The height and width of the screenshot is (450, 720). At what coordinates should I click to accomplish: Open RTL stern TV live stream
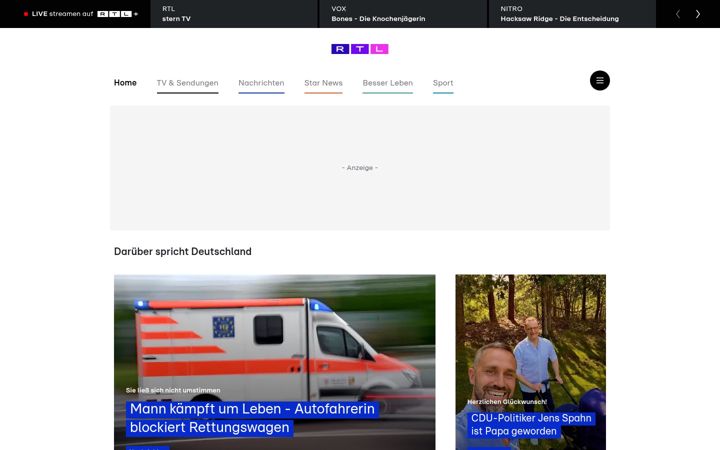234,14
